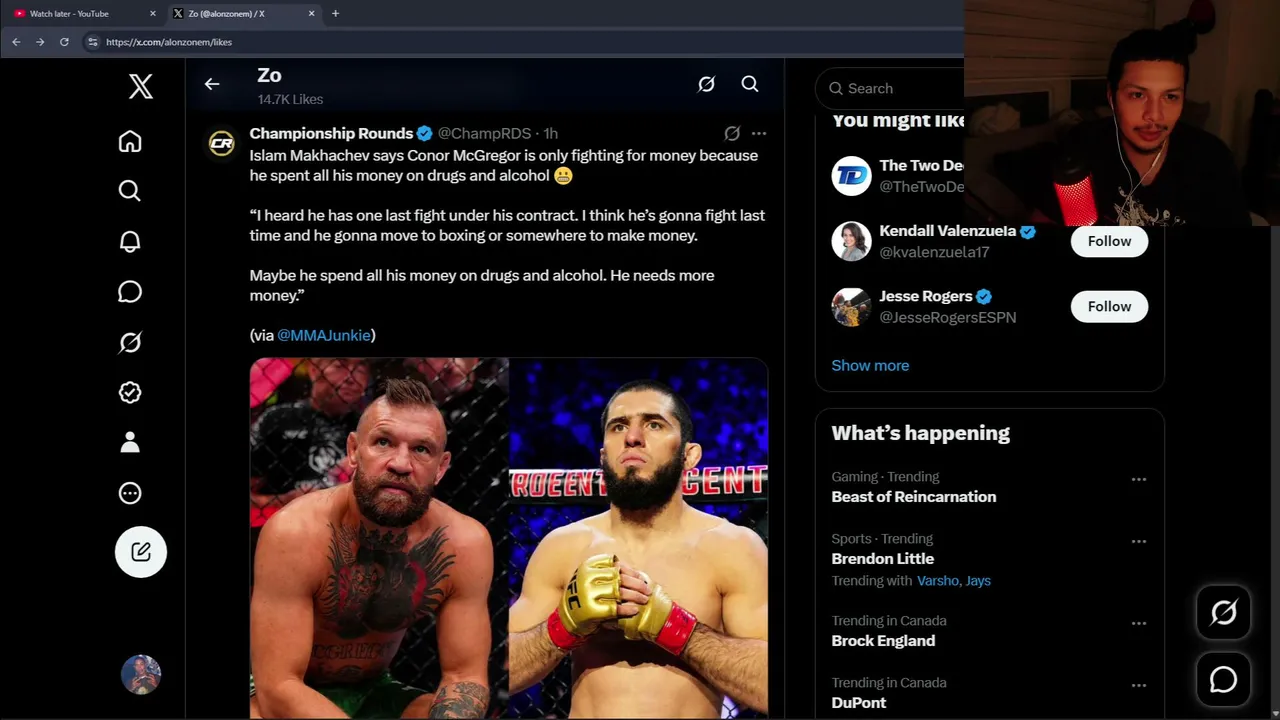The image size is (1280, 720).
Task: Open account avatar at sidebar bottom
Action: tap(141, 675)
